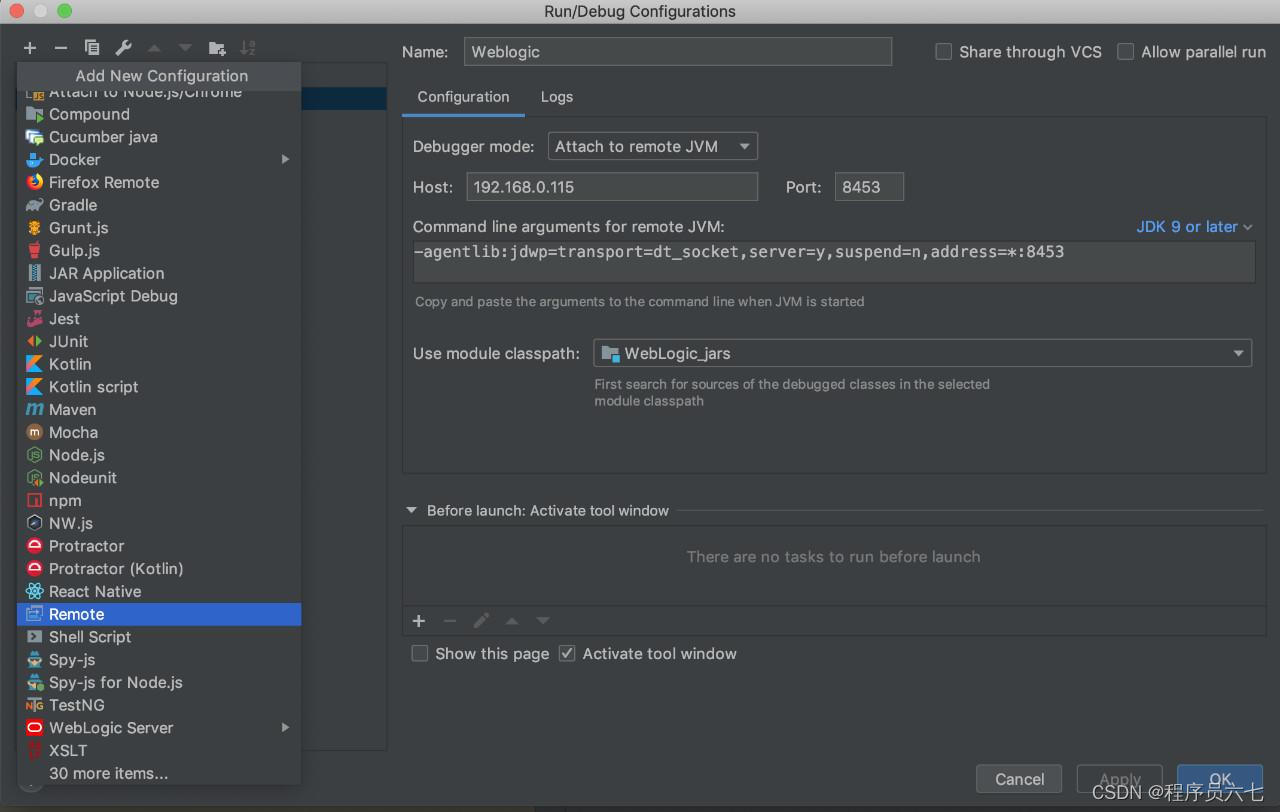Click the Port field 8453
1280x812 pixels.
tap(869, 187)
